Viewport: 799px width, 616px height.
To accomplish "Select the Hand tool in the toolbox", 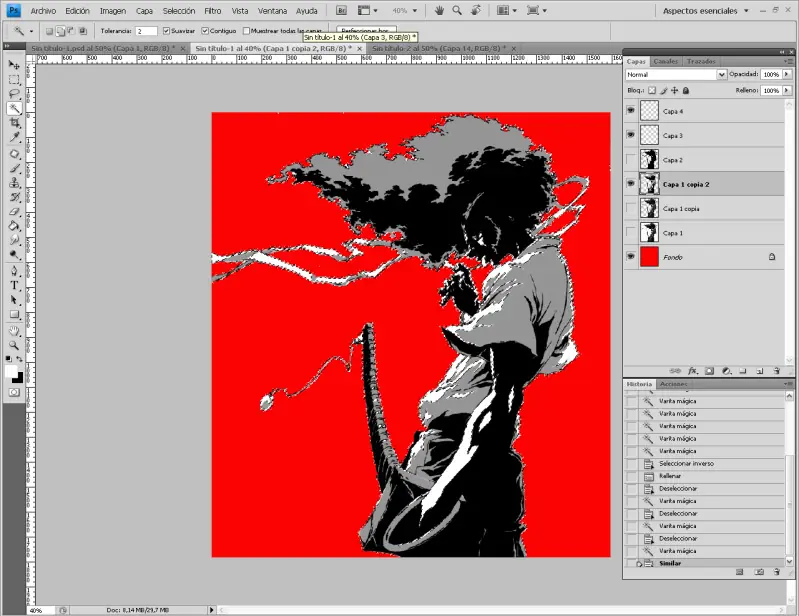I will pyautogui.click(x=14, y=331).
